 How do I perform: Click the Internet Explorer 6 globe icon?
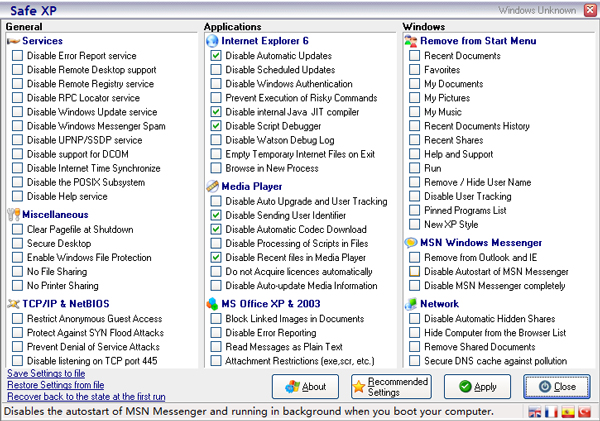click(212, 41)
